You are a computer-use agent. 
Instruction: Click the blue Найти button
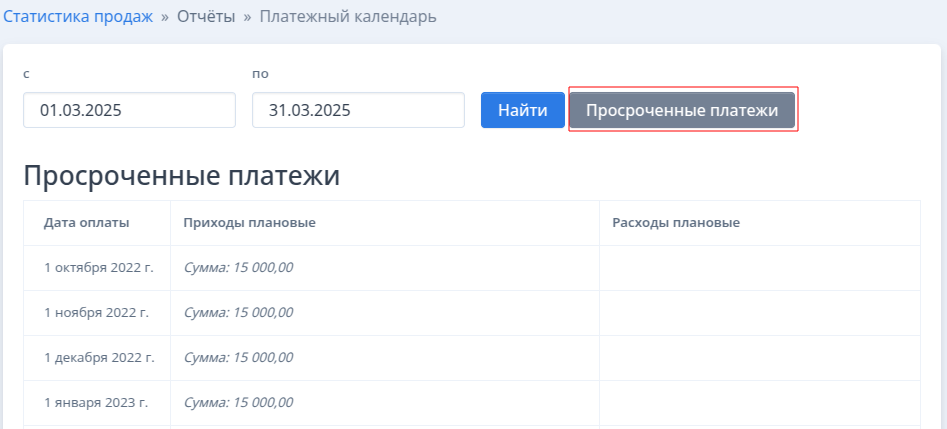click(x=522, y=110)
